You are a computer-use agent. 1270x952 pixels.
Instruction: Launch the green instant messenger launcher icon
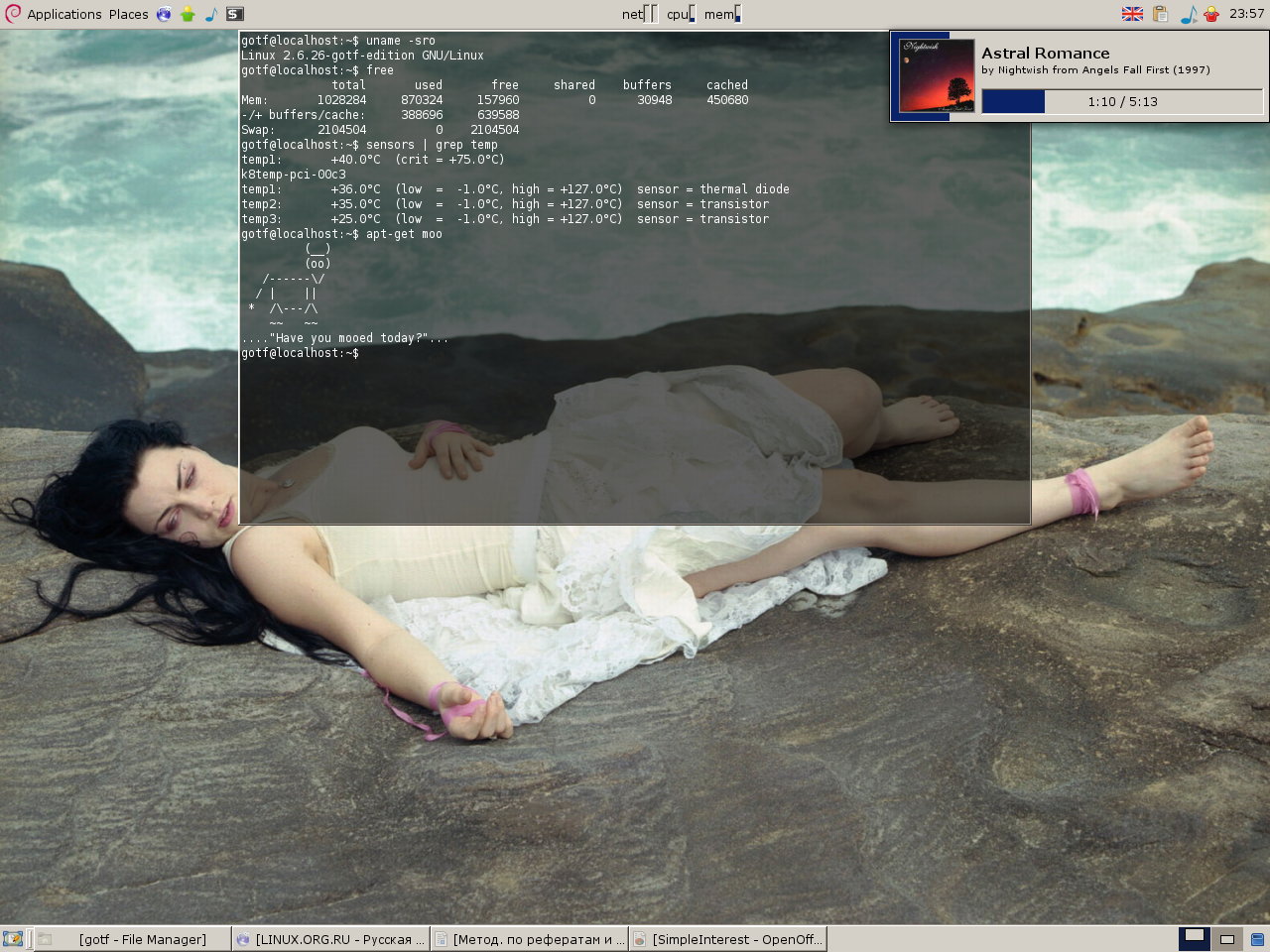pos(188,14)
